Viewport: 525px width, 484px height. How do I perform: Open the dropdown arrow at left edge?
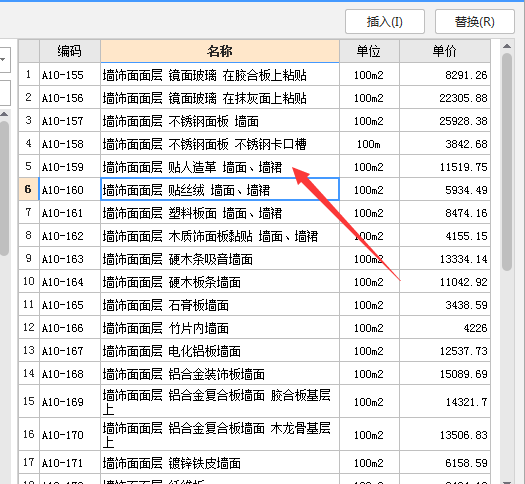coord(3,60)
